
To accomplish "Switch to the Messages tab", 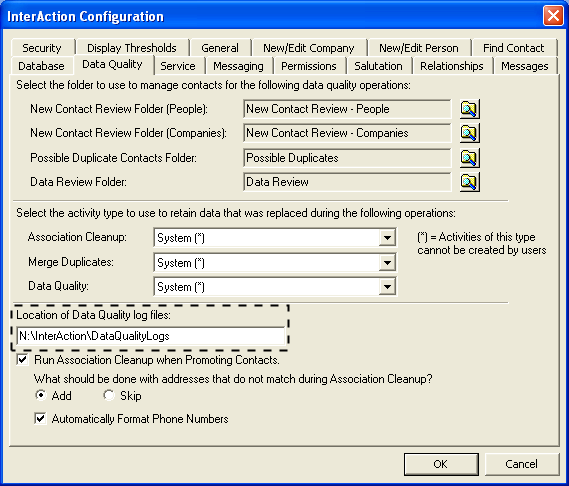I will (x=525, y=66).
